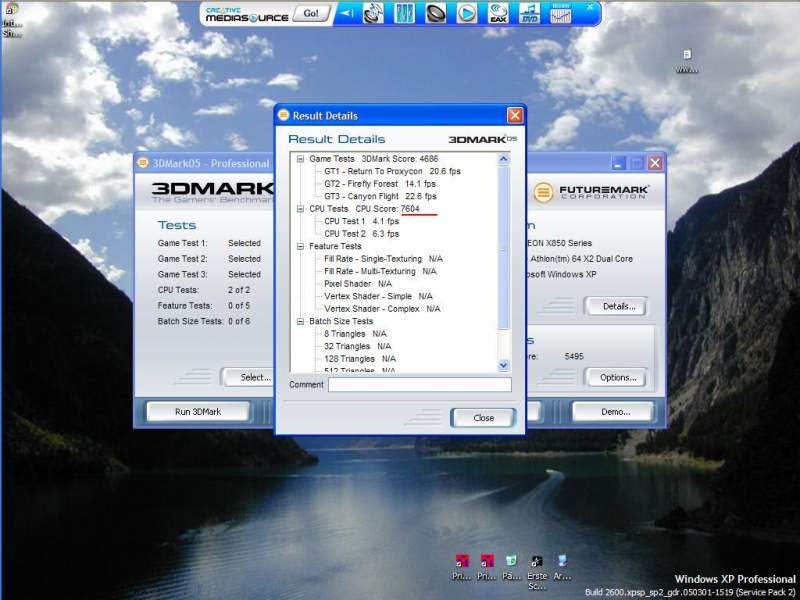This screenshot has height=600, width=800.
Task: Launch the Demo... button
Action: 615,412
